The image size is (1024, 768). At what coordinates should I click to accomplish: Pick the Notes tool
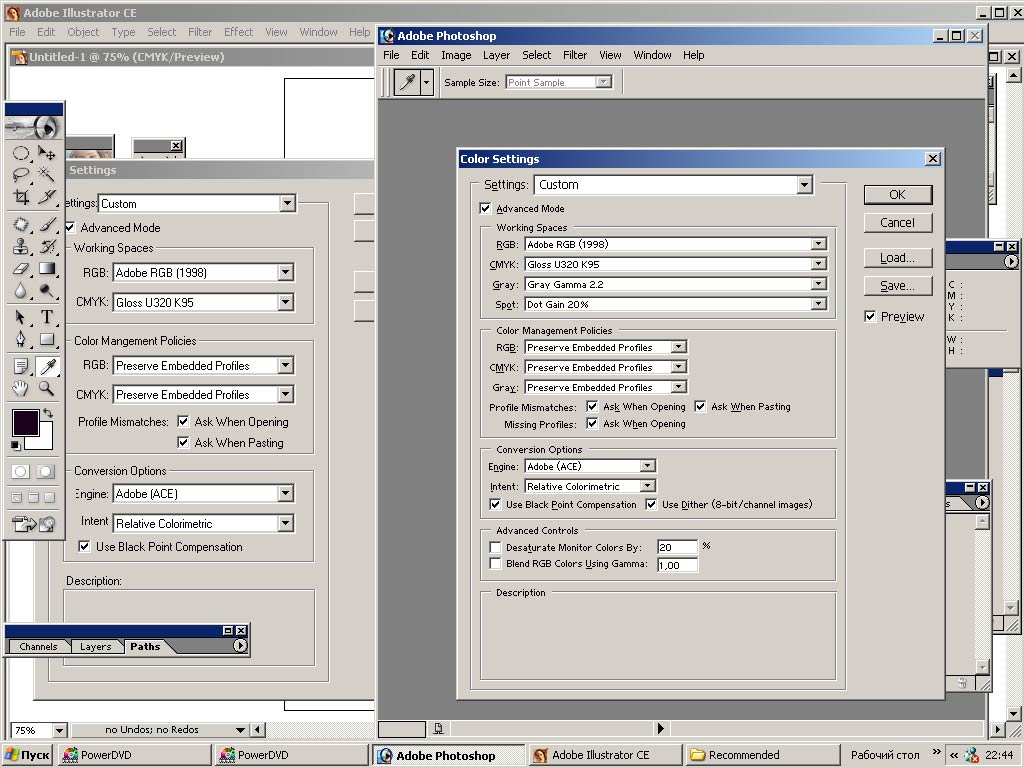tap(21, 366)
